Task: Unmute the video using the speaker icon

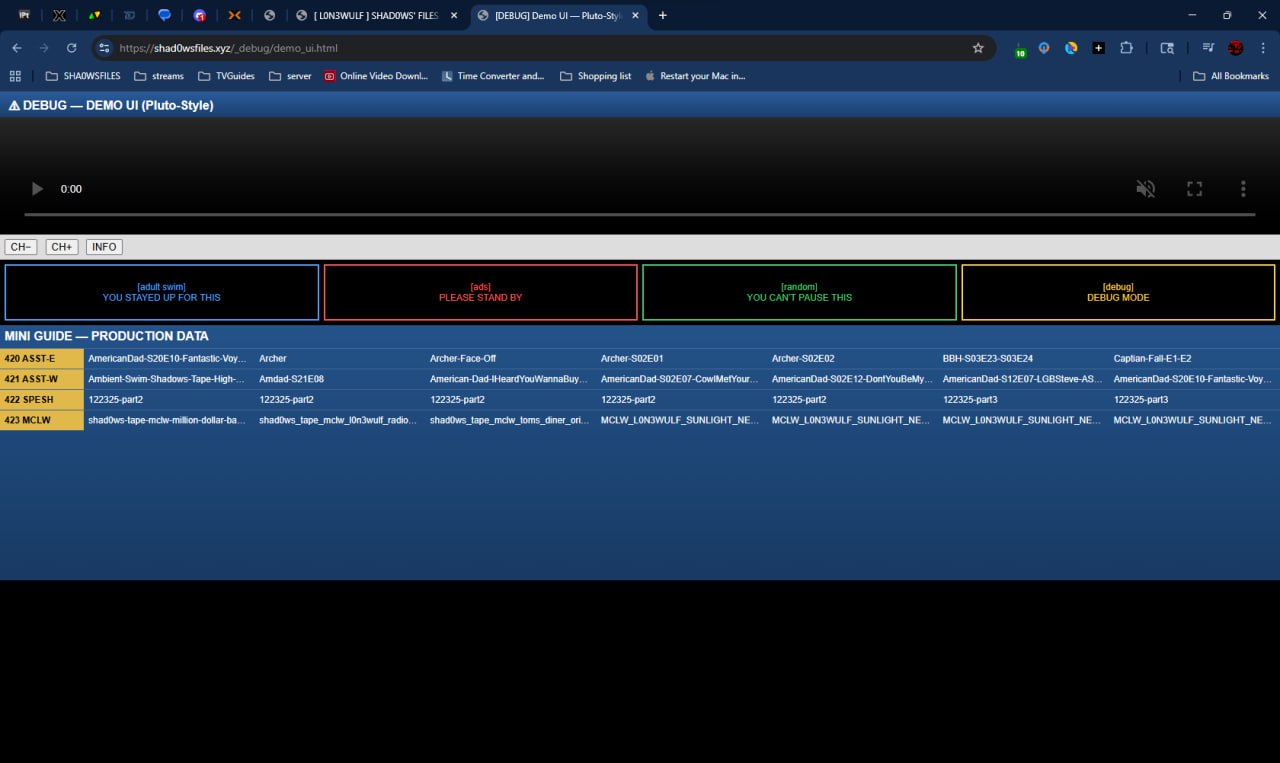Action: click(x=1146, y=189)
